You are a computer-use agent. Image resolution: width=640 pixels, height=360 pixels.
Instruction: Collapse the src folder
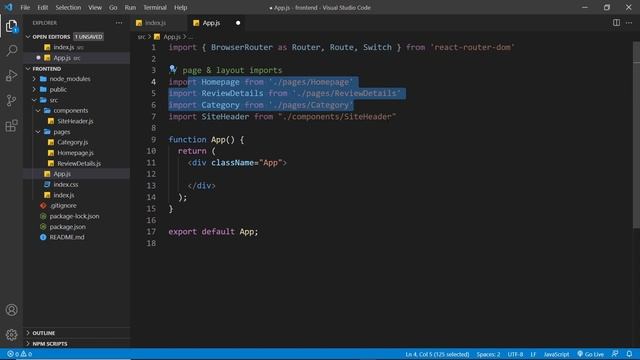click(77, 100)
